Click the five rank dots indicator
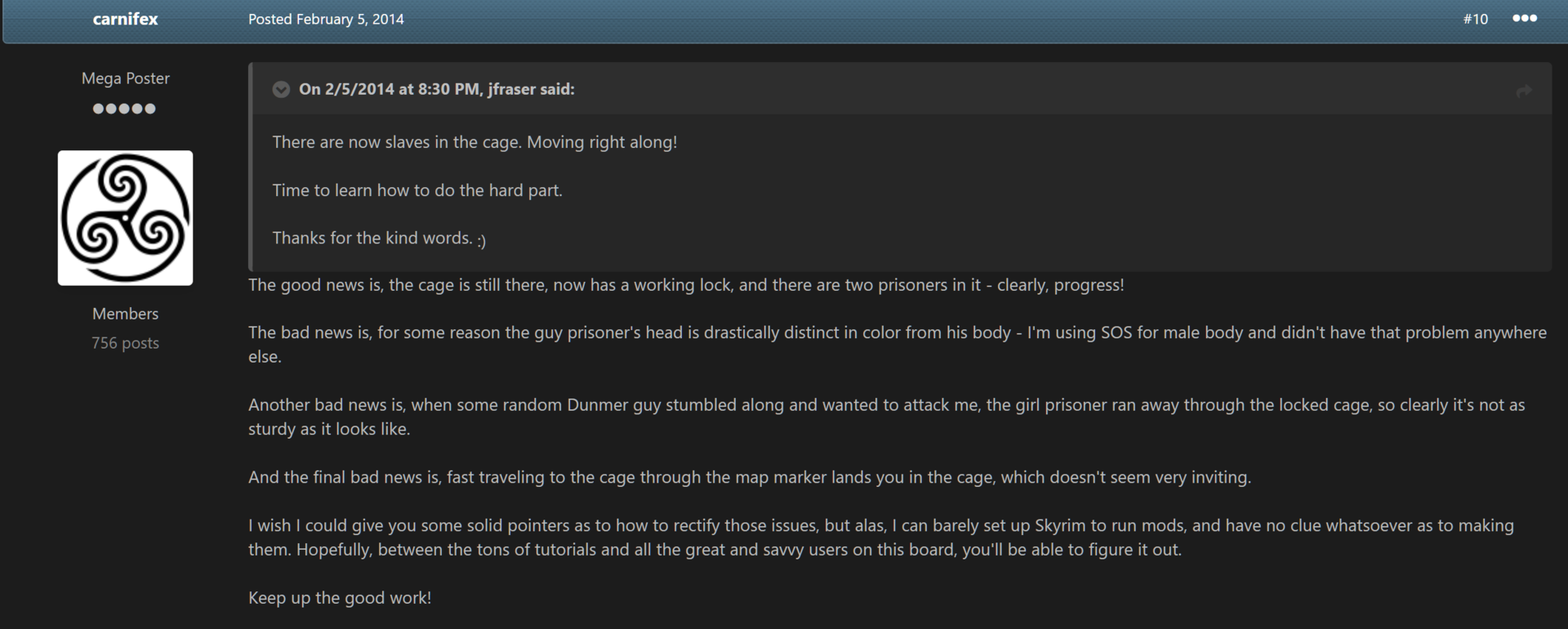The width and height of the screenshot is (1568, 629). (x=124, y=109)
